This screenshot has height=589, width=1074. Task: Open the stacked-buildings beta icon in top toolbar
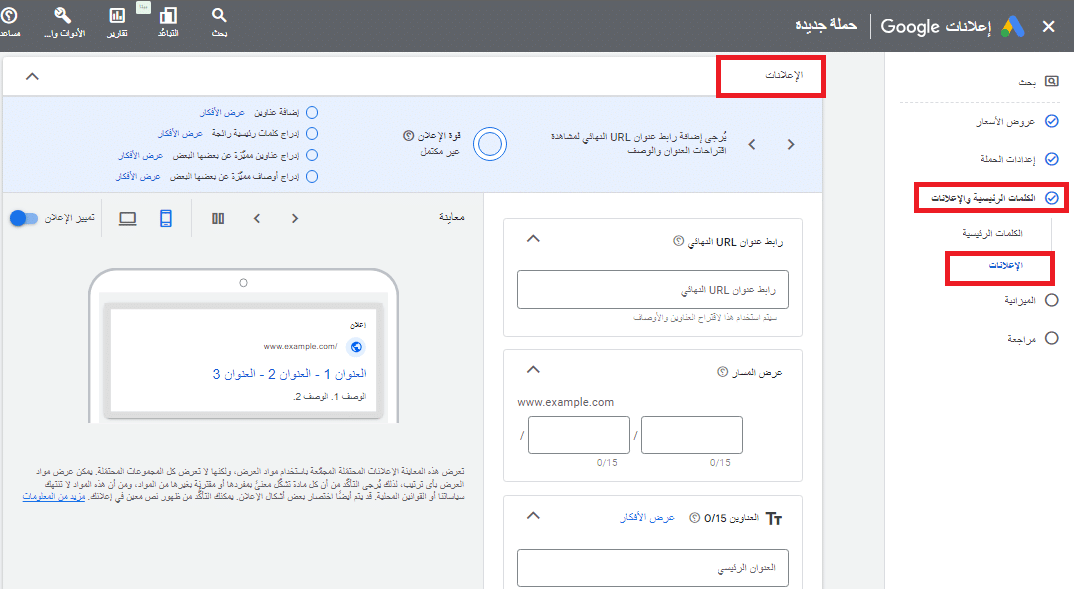pos(168,15)
